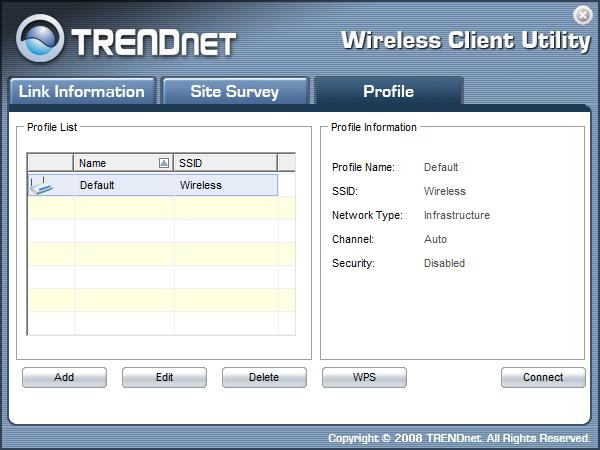
Task: Click the Delete button
Action: (264, 377)
